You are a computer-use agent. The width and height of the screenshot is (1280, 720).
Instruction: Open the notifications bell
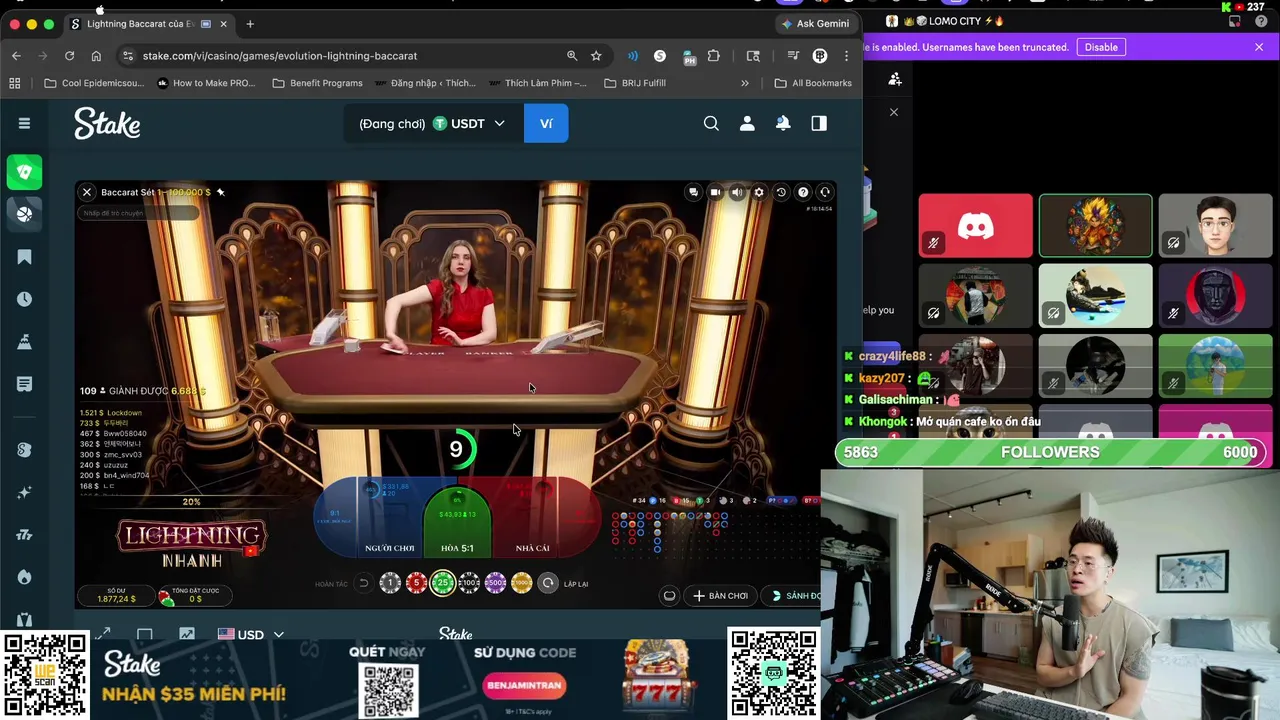[x=783, y=123]
